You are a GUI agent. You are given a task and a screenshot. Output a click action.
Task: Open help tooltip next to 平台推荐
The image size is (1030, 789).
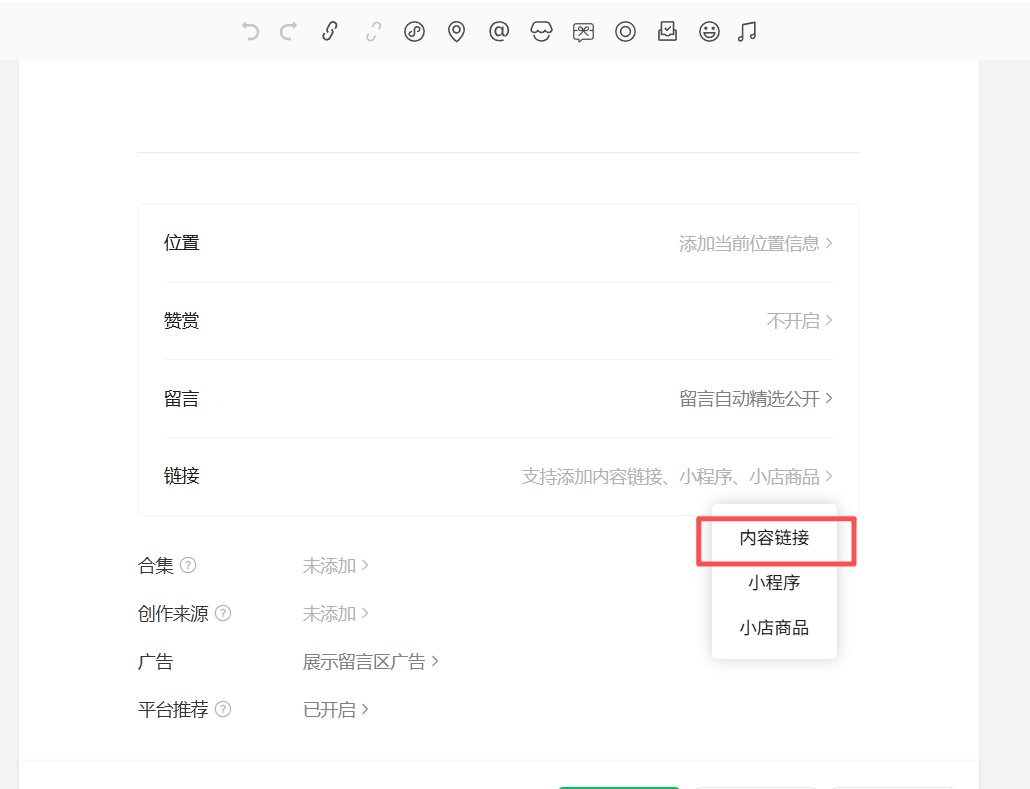pos(223,710)
